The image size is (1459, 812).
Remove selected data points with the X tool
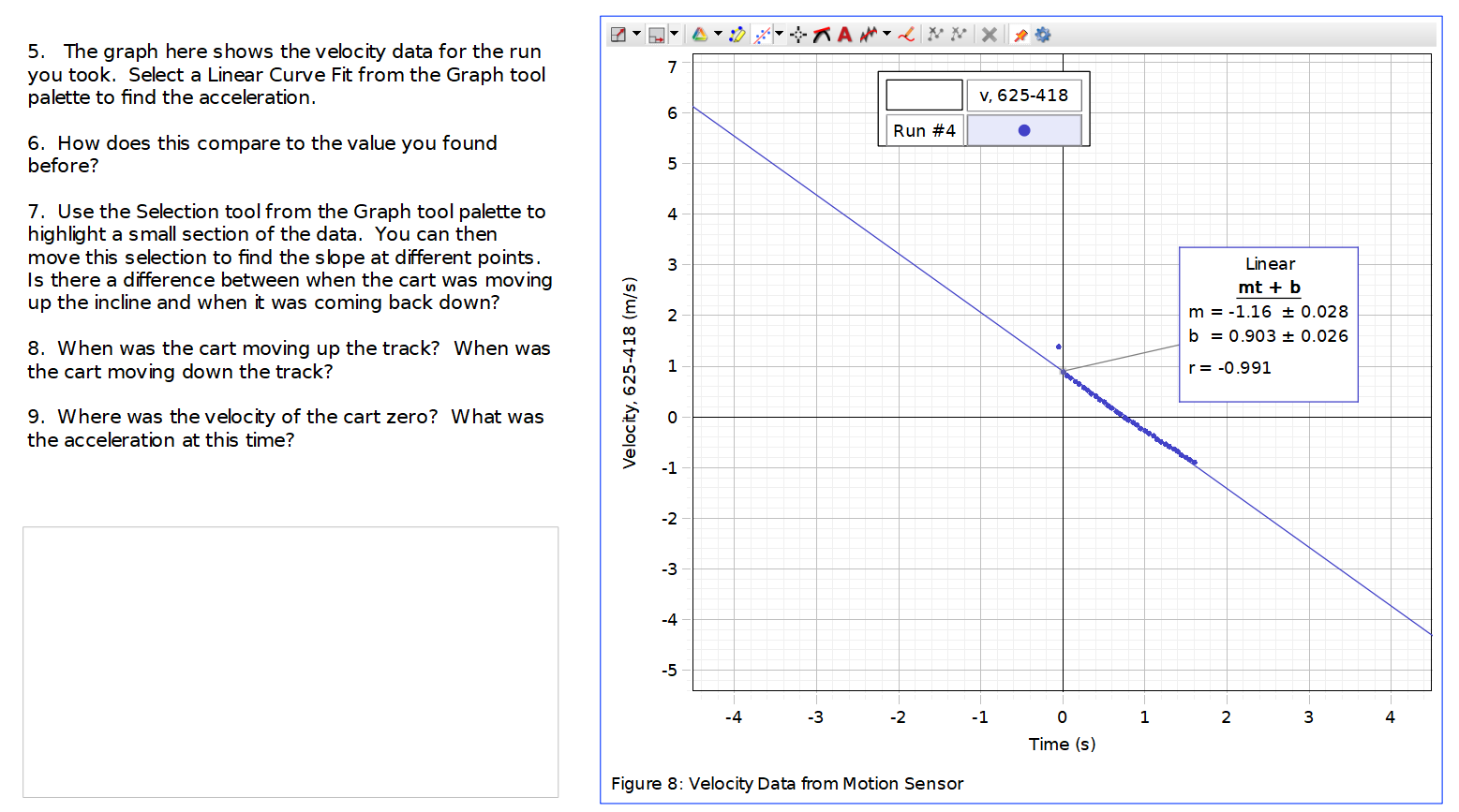[990, 35]
